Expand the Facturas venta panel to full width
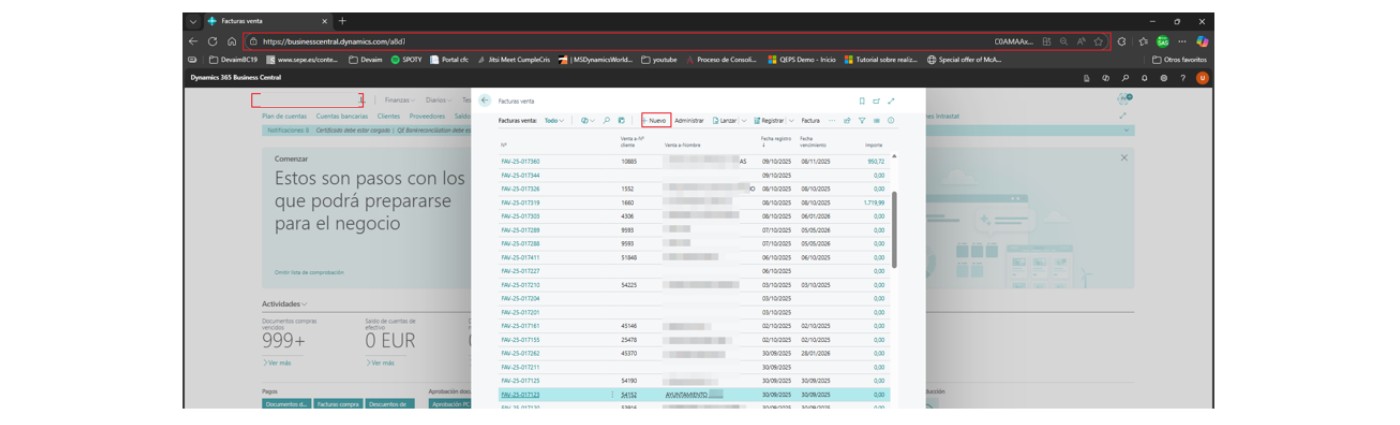Viewport: 1400px width, 425px height. click(x=891, y=101)
